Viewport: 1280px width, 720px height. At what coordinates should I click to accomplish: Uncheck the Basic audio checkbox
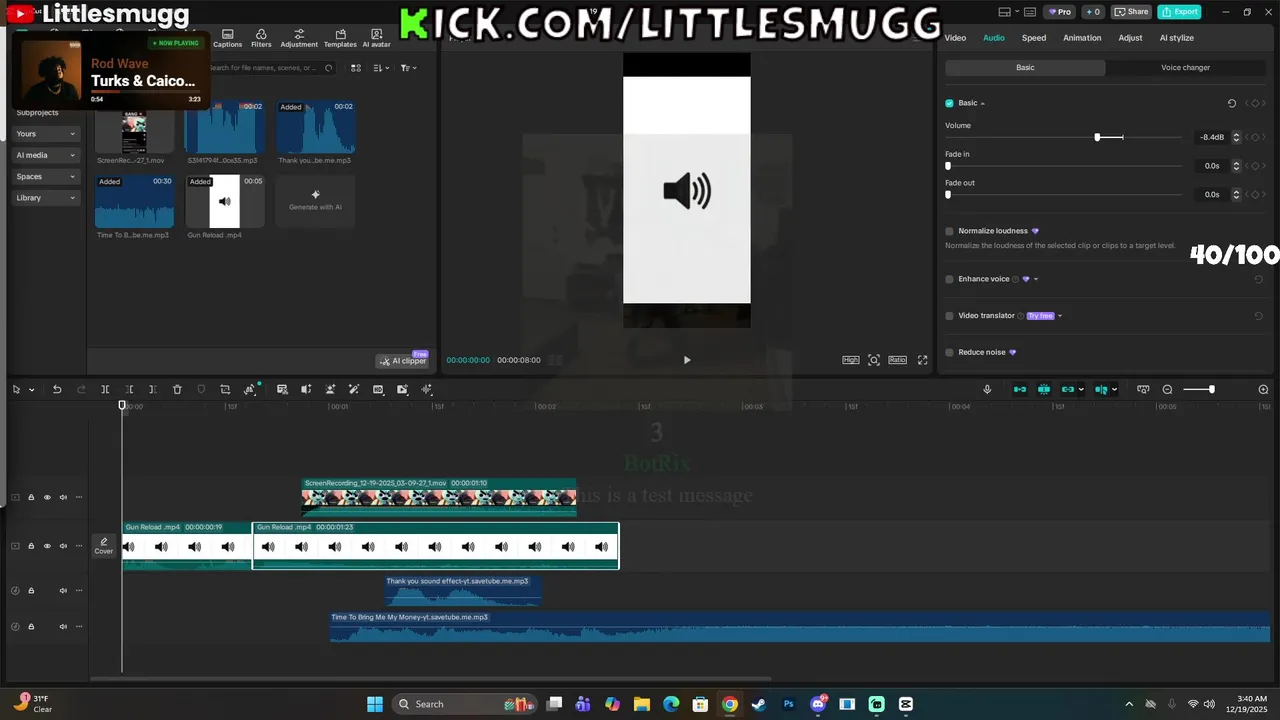(949, 103)
